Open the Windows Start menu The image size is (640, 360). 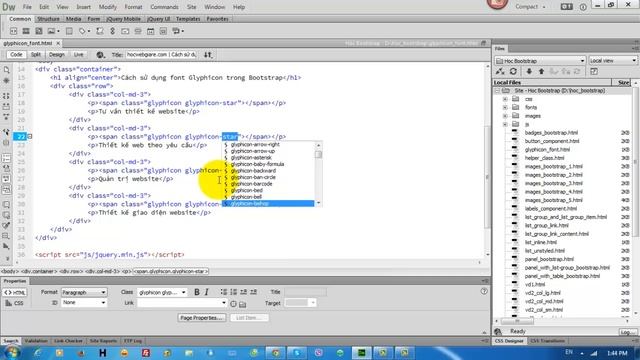click(x=11, y=352)
